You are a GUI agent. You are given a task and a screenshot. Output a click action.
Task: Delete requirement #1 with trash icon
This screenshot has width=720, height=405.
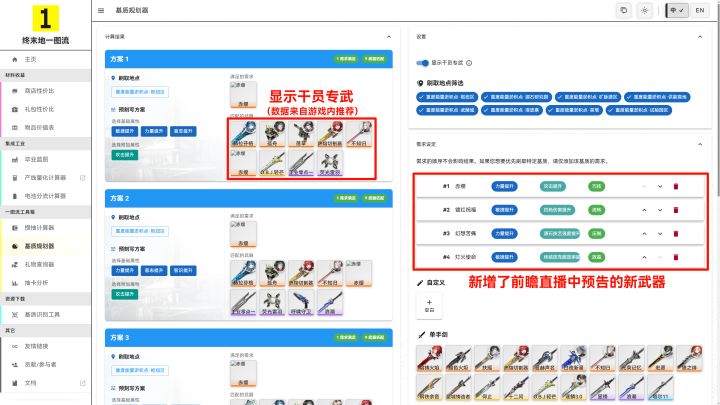[675, 186]
